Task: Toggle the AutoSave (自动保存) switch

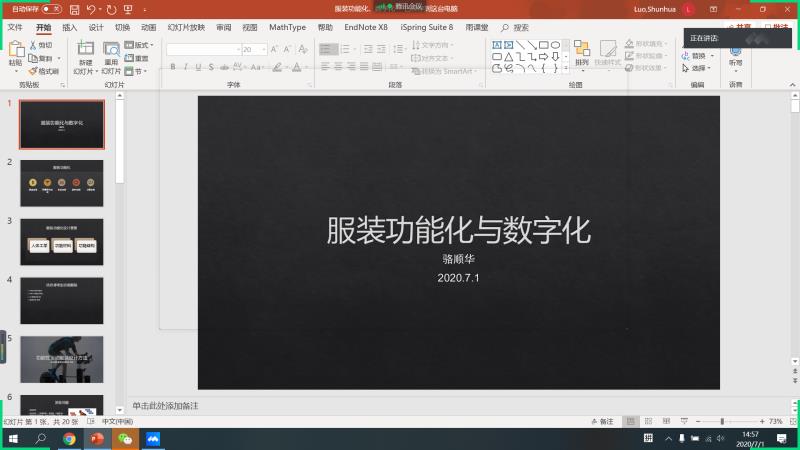Action: (52, 9)
